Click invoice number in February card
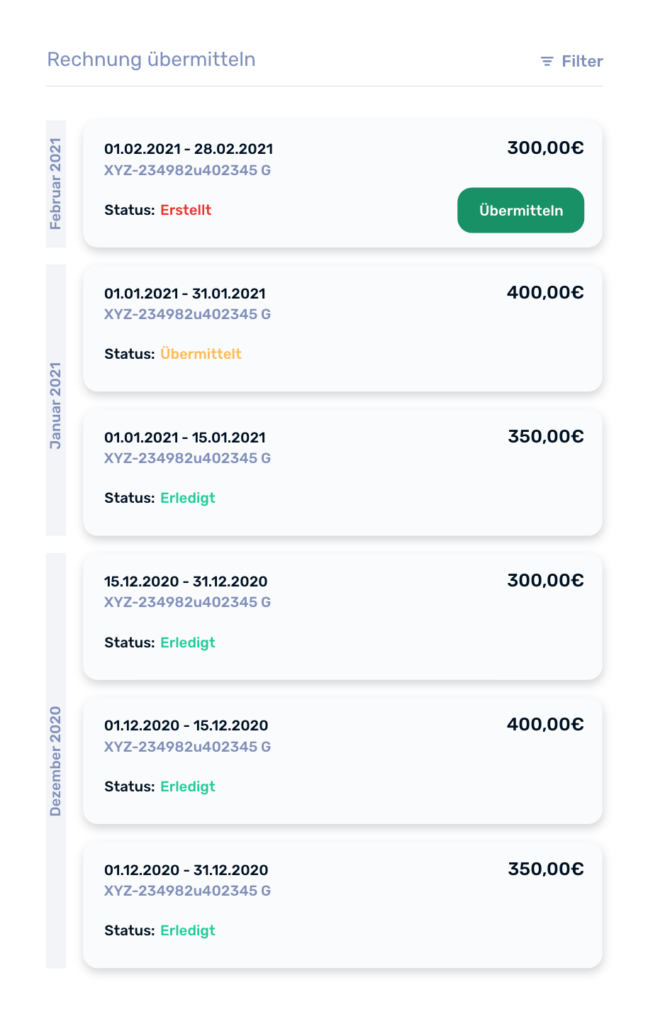Image resolution: width=665 pixels, height=1024 pixels. pos(187,170)
